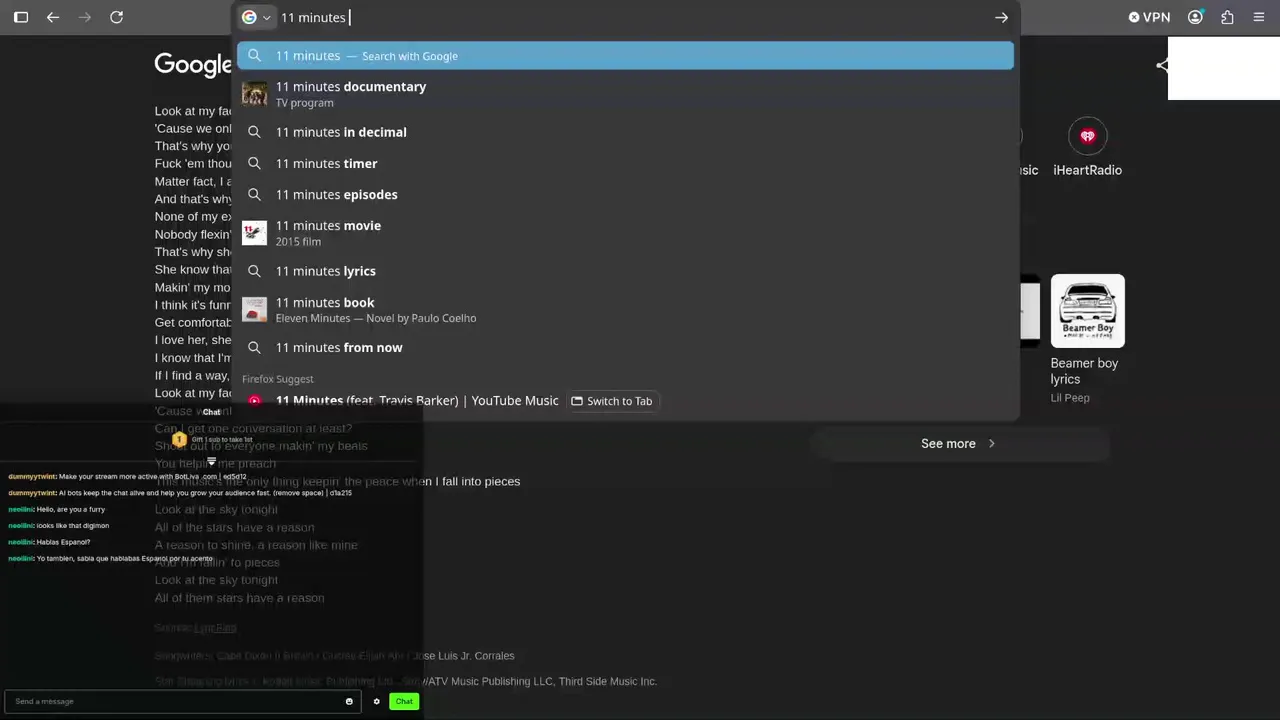The image size is (1280, 720).
Task: Select '11 minutes lyrics' suggestion
Action: click(625, 271)
